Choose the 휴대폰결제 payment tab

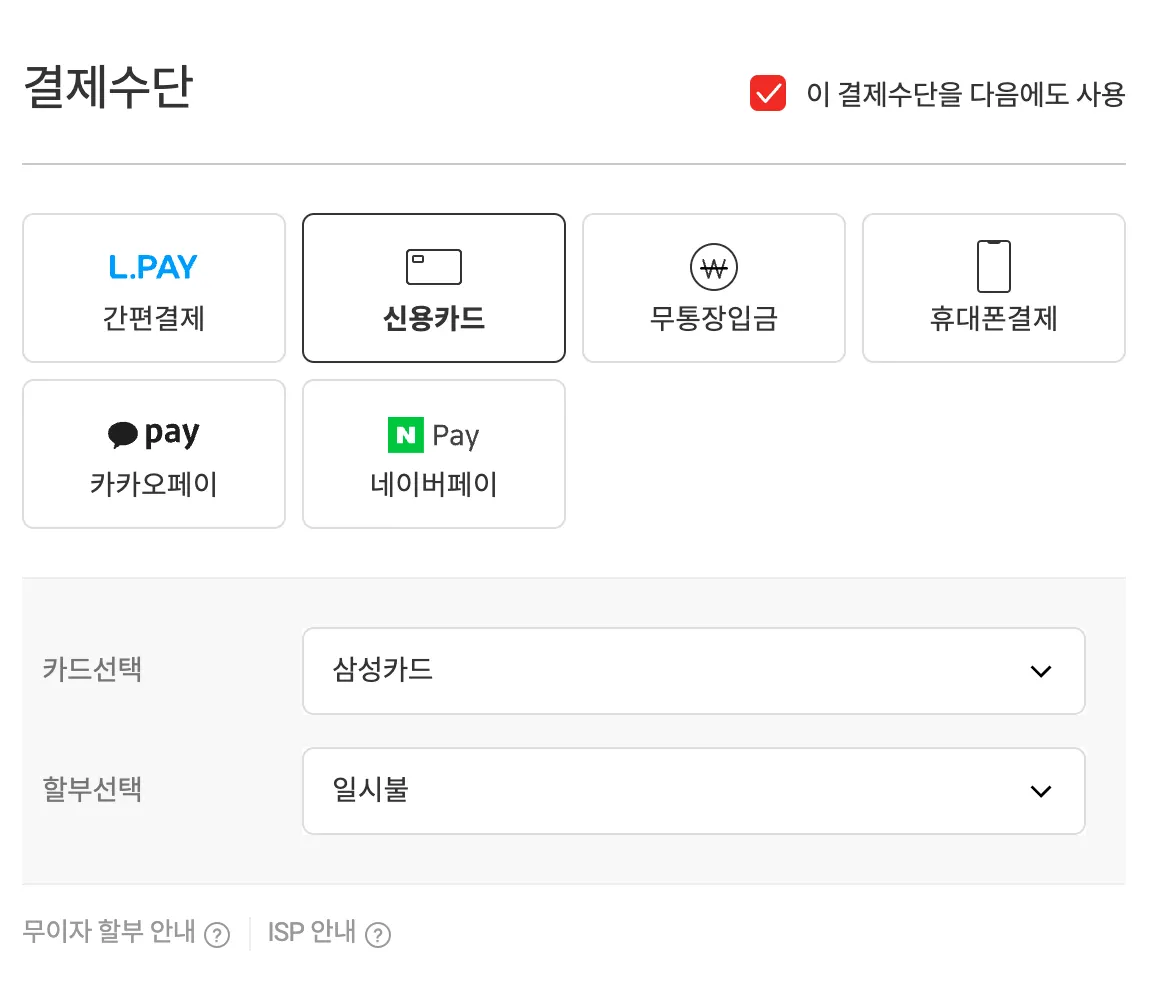(994, 288)
